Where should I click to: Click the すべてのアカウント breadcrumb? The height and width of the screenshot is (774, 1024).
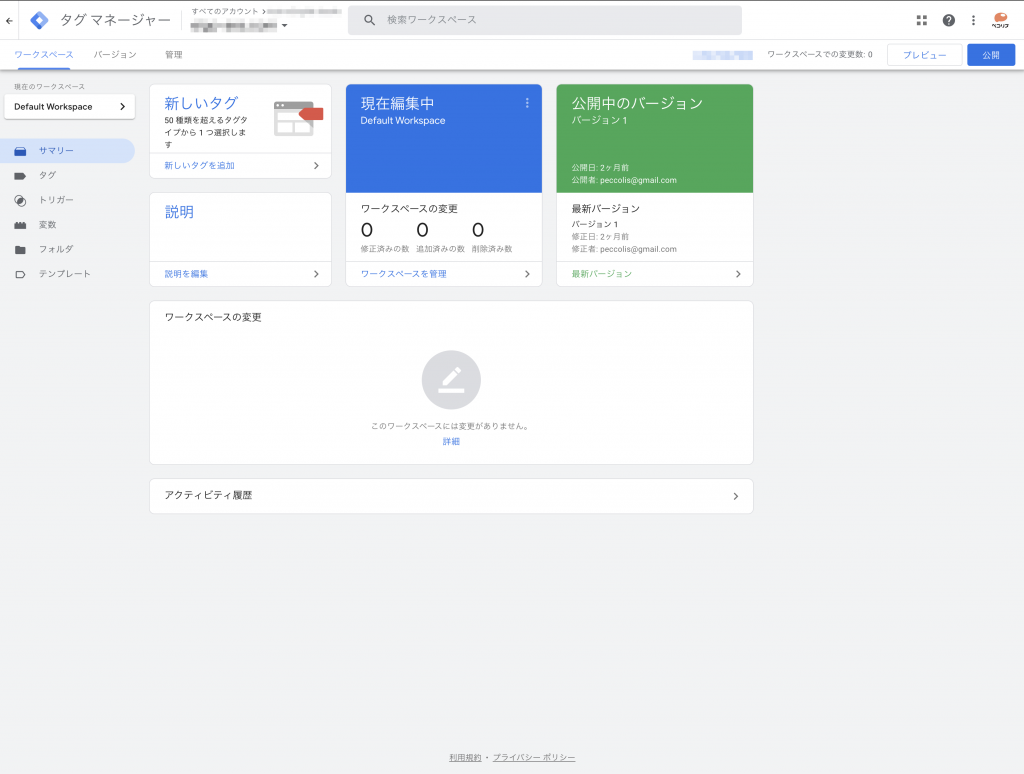coord(225,12)
